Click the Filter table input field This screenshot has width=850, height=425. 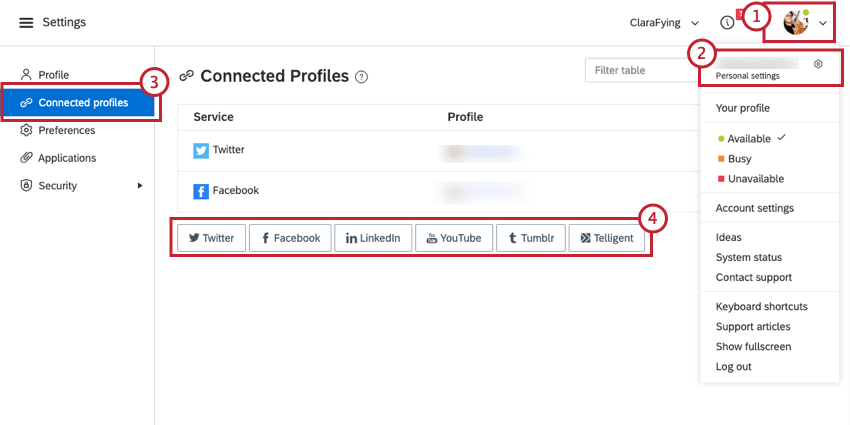(641, 70)
